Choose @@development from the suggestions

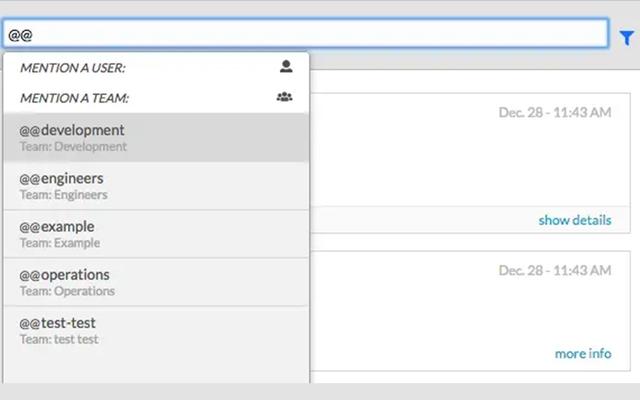coord(72,130)
